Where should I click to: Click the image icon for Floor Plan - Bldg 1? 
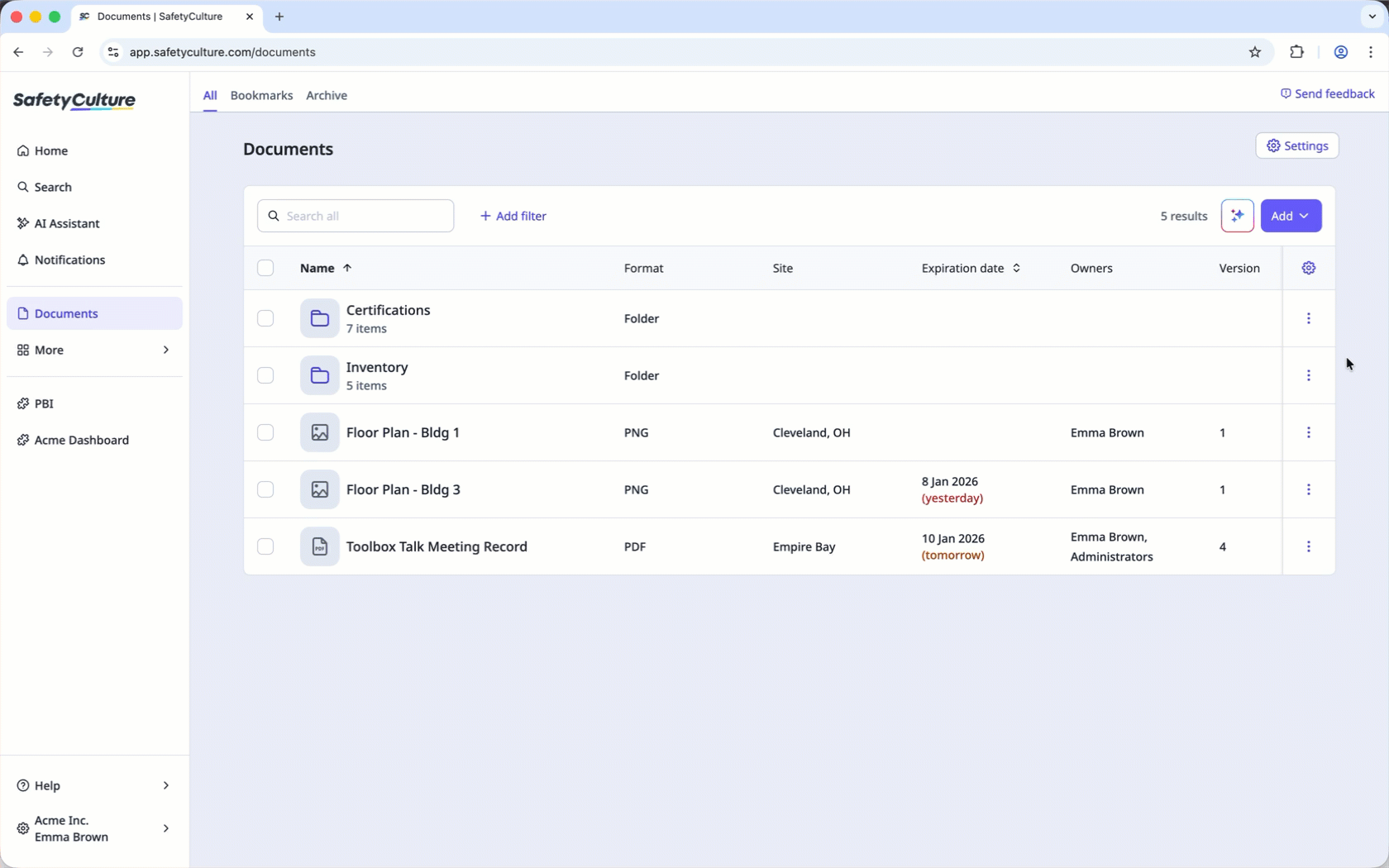tap(320, 432)
